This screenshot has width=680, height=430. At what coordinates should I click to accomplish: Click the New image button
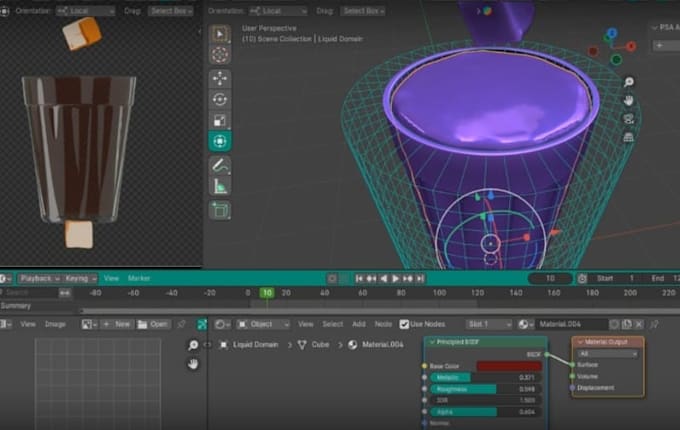point(117,324)
